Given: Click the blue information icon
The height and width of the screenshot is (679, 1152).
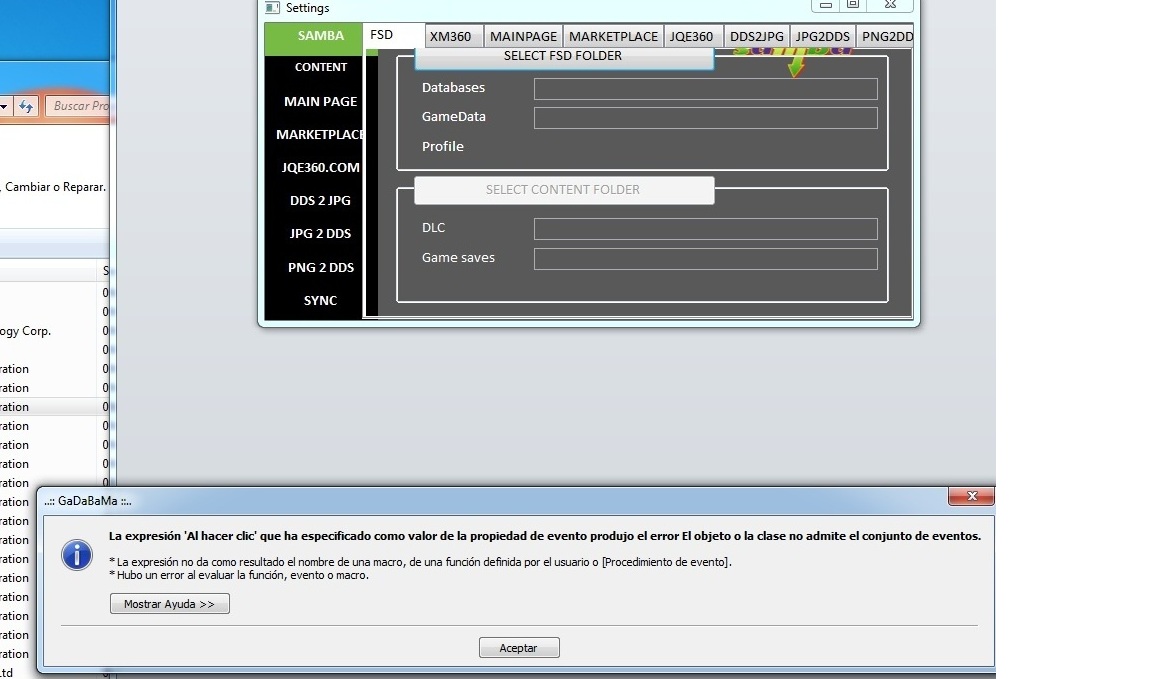Looking at the screenshot, I should point(77,555).
